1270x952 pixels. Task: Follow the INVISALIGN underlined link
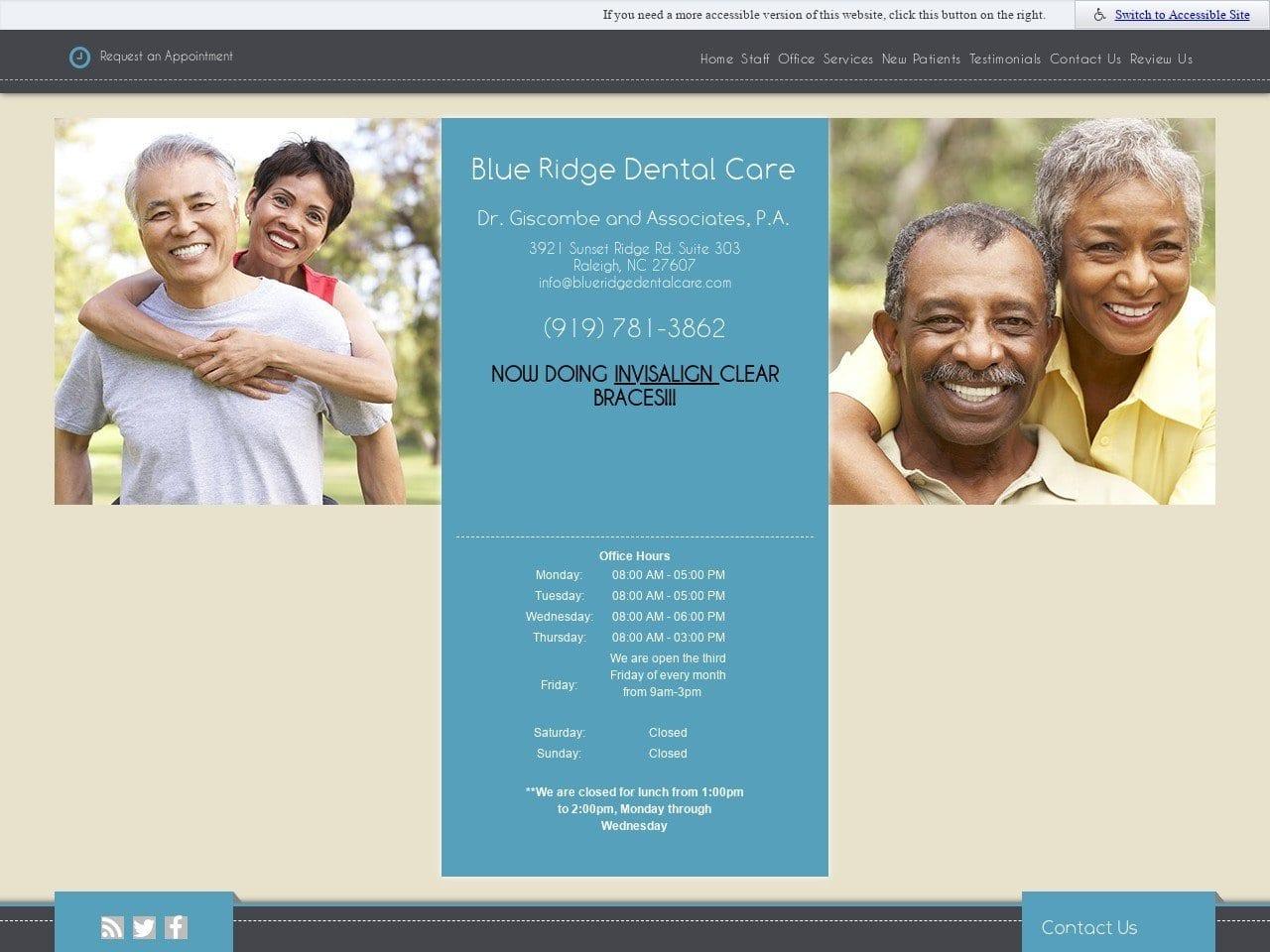[666, 374]
